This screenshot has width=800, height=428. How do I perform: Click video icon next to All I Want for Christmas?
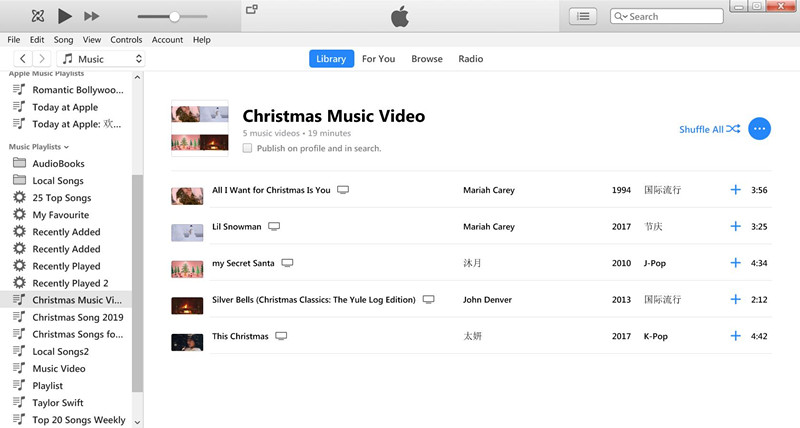tap(343, 190)
